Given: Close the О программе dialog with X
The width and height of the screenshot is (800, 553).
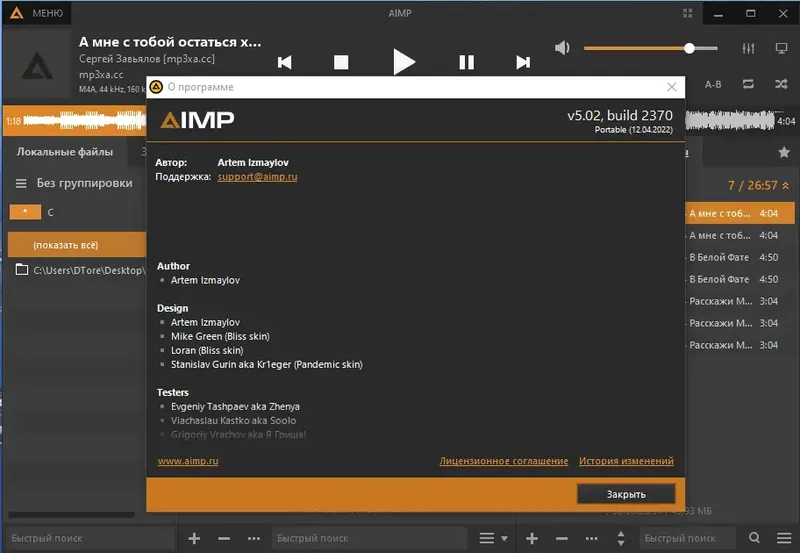Looking at the screenshot, I should 671,87.
